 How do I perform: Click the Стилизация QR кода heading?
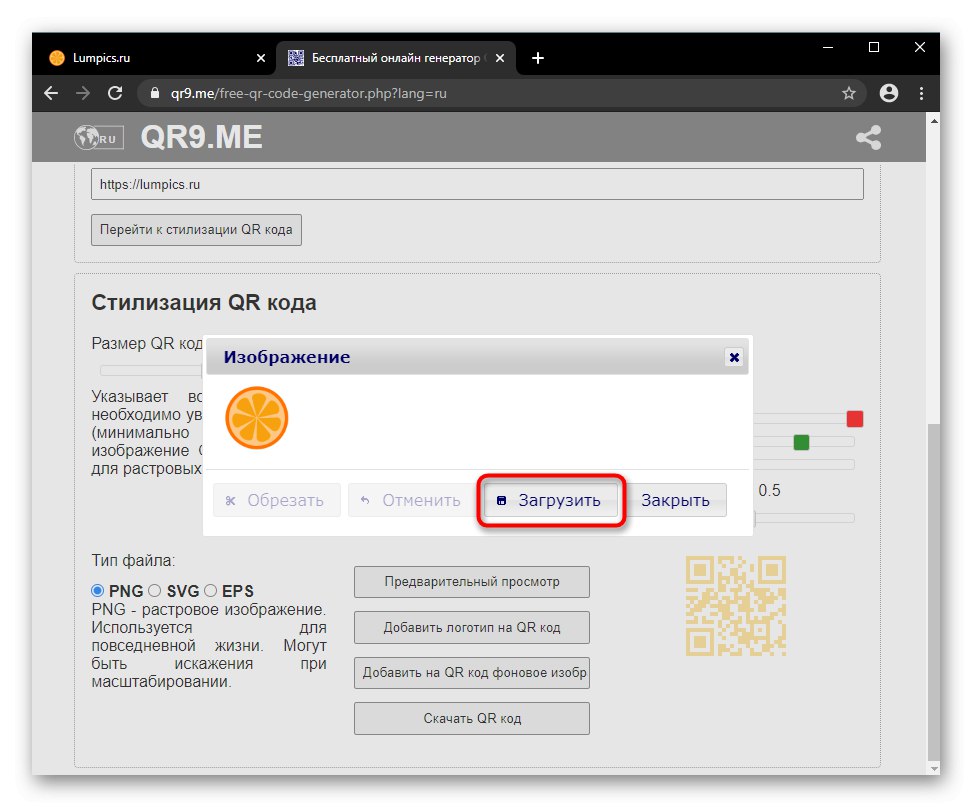pos(204,302)
